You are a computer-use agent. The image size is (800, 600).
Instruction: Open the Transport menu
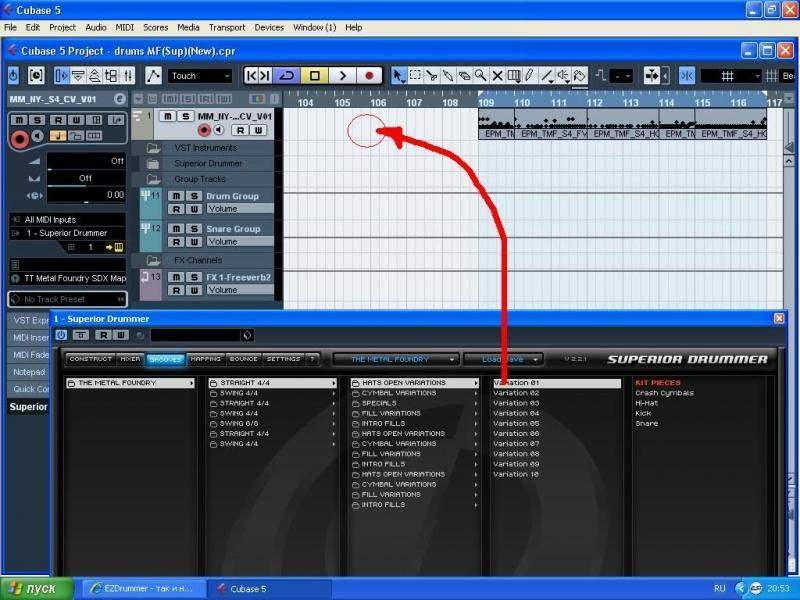click(x=227, y=28)
